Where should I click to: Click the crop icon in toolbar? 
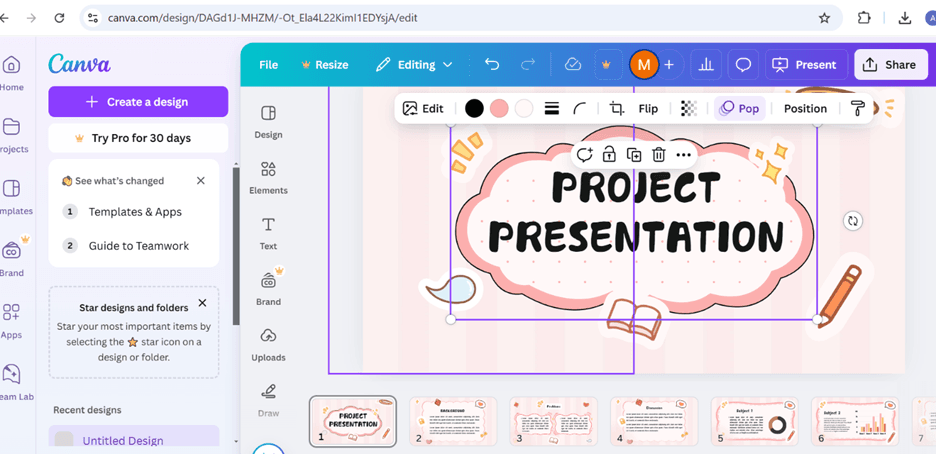617,109
